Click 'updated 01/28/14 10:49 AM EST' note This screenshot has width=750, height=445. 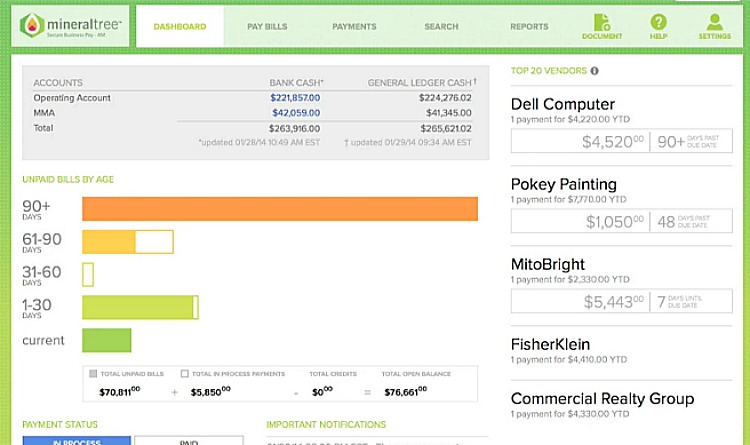(259, 142)
